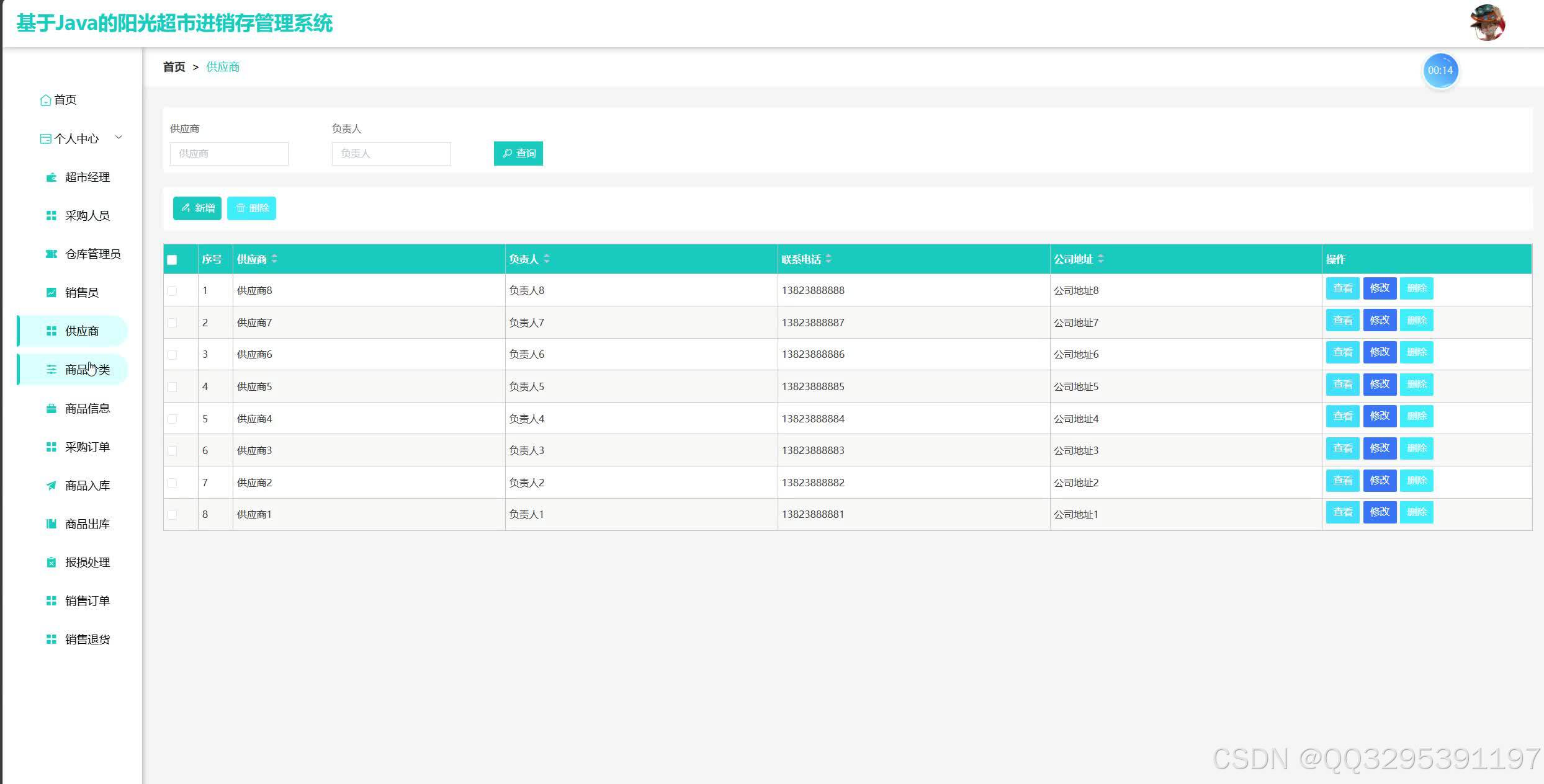The width and height of the screenshot is (1544, 784).
Task: Click the 供应商 grid icon in sidebar
Action: coord(52,331)
